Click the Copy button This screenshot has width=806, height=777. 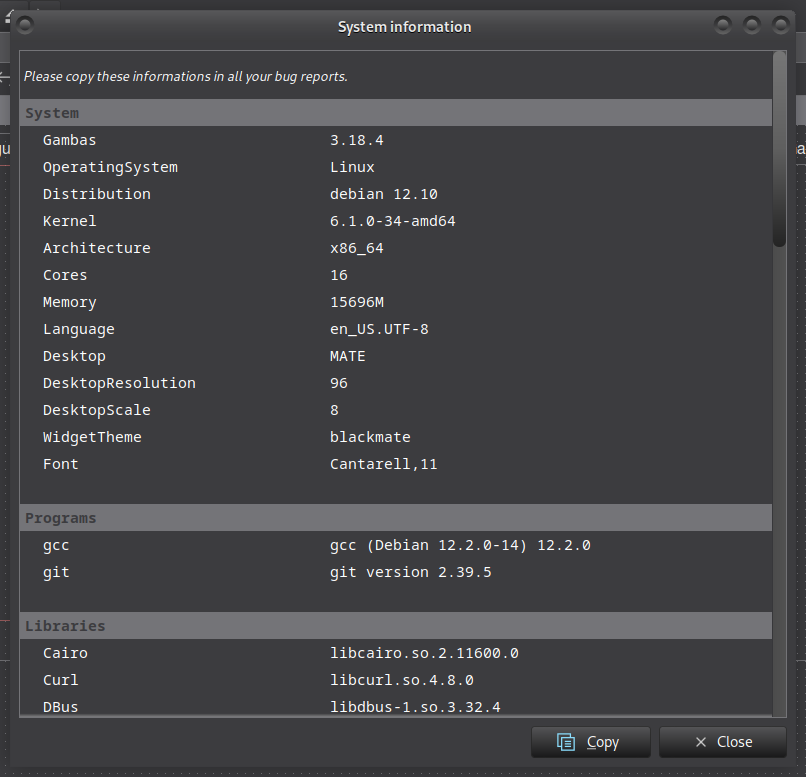[590, 742]
